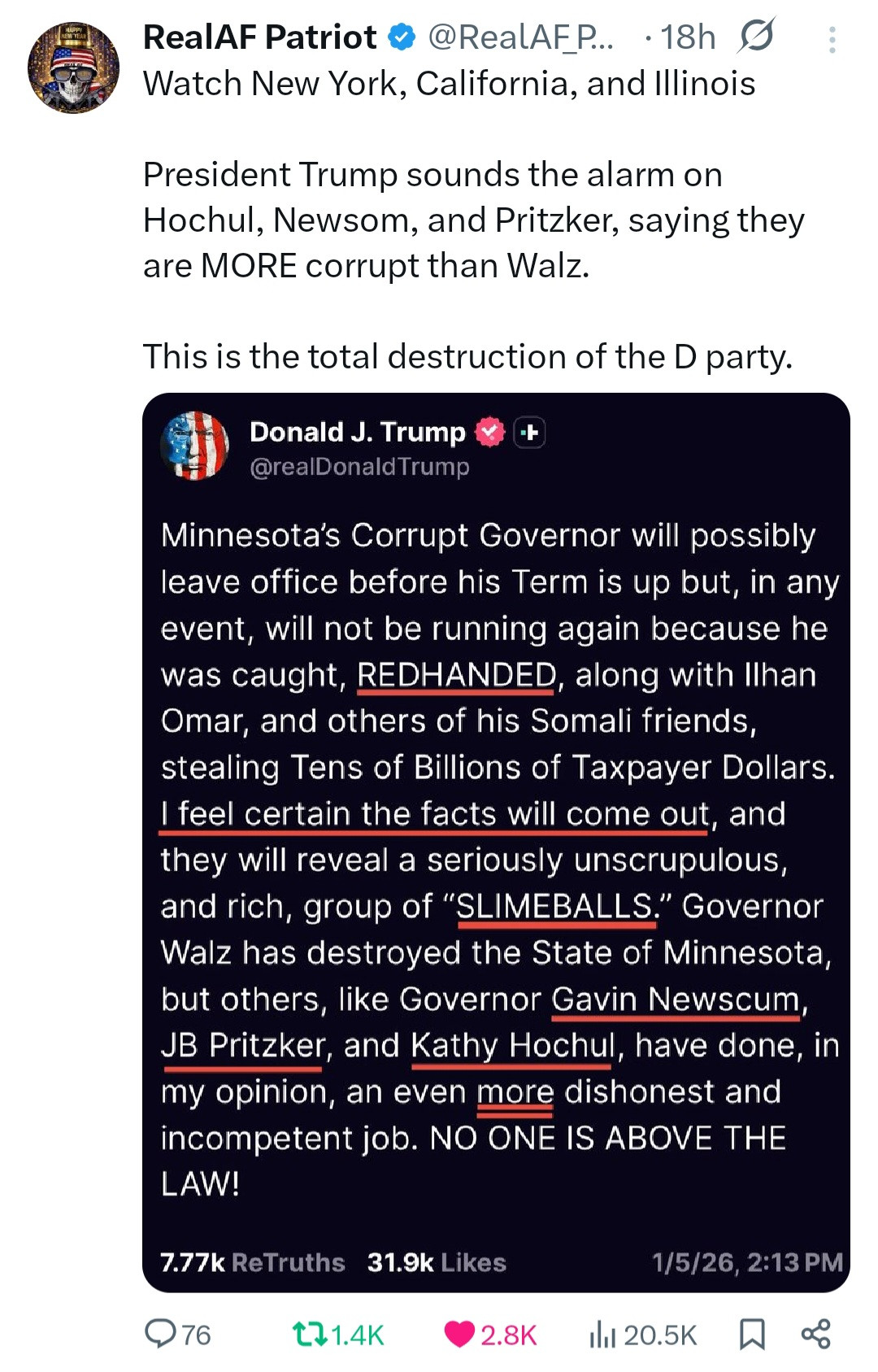Click the blue verified badge
Viewport: 878px width, 1372px height.
402,37
